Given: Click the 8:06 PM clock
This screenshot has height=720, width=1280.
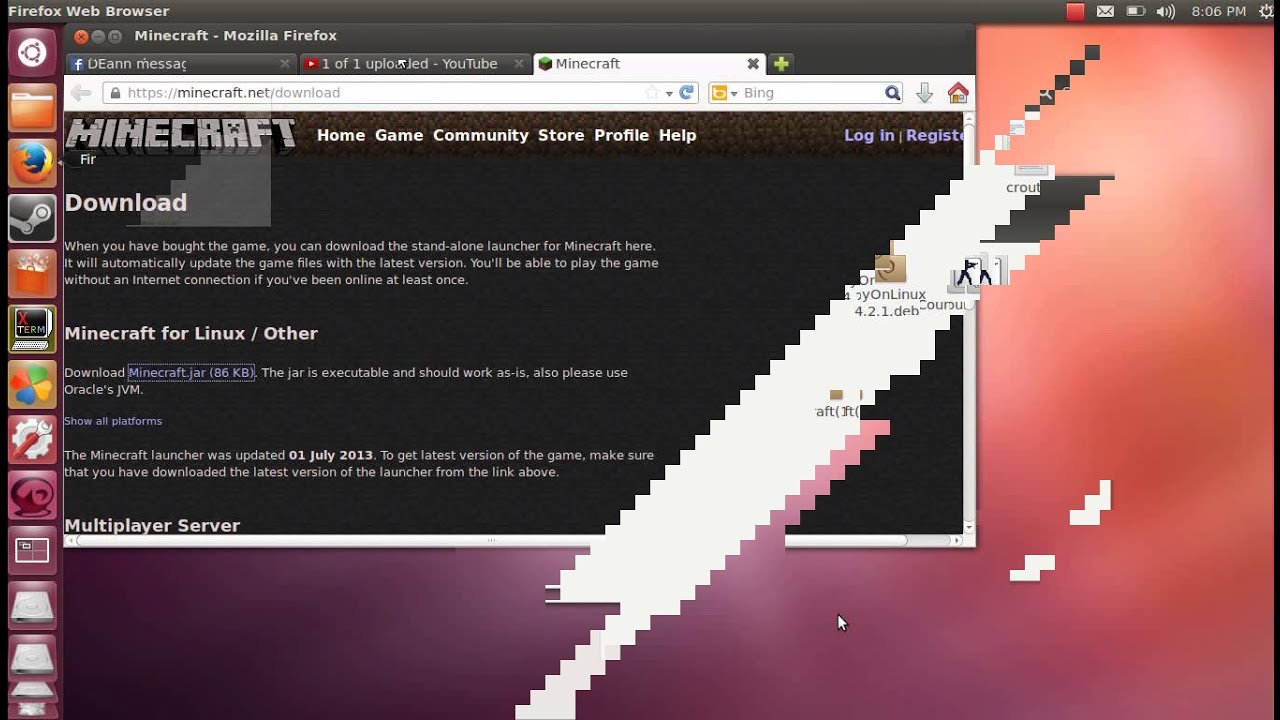Looking at the screenshot, I should (x=1219, y=12).
